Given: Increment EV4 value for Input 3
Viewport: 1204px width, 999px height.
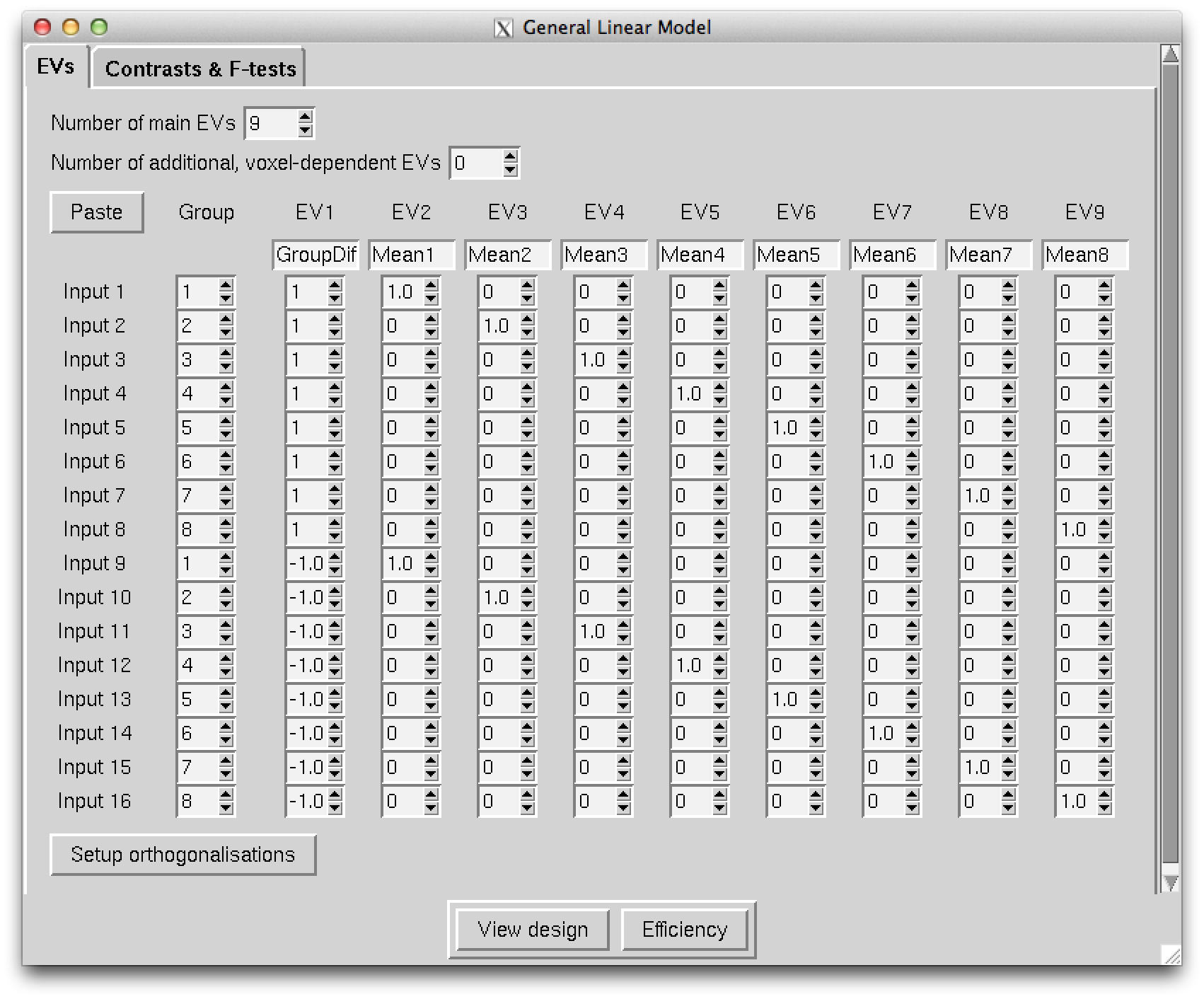Looking at the screenshot, I should [x=623, y=354].
